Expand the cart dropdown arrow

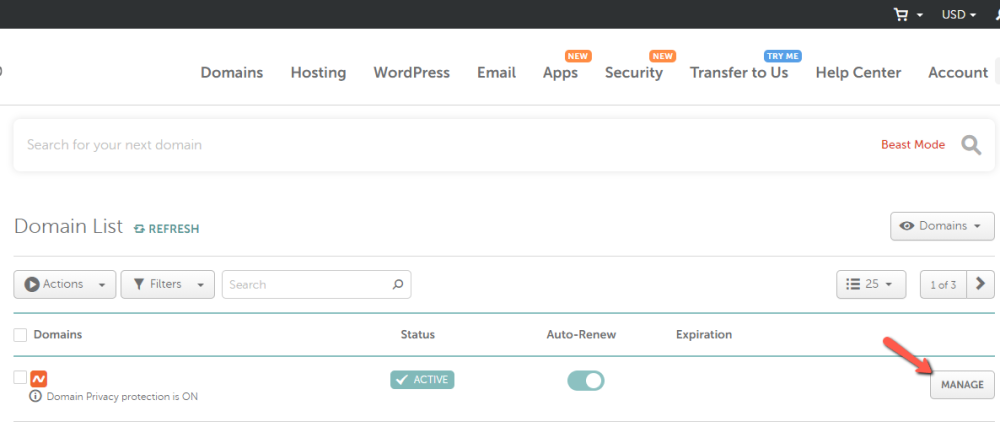[x=920, y=15]
